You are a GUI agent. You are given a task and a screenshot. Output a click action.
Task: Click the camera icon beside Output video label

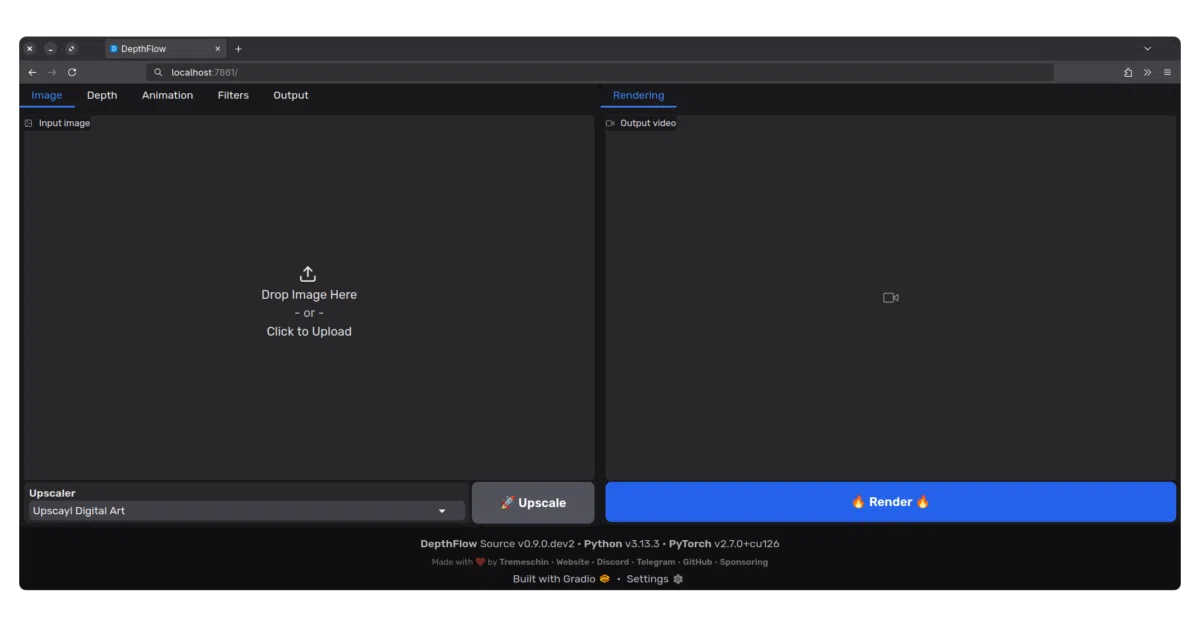(x=610, y=123)
